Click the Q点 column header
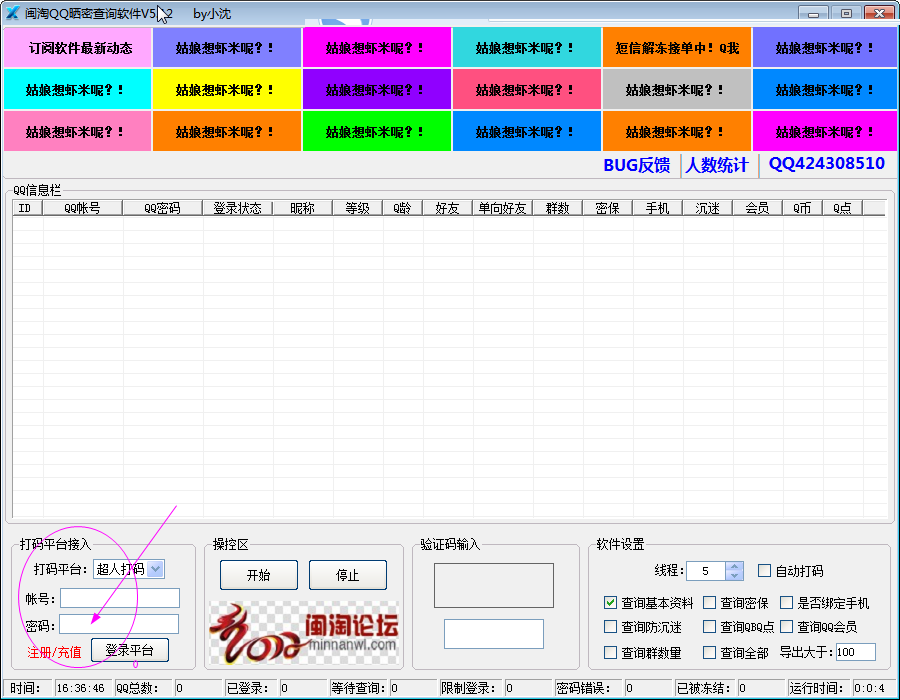The height and width of the screenshot is (700, 900). [x=843, y=208]
